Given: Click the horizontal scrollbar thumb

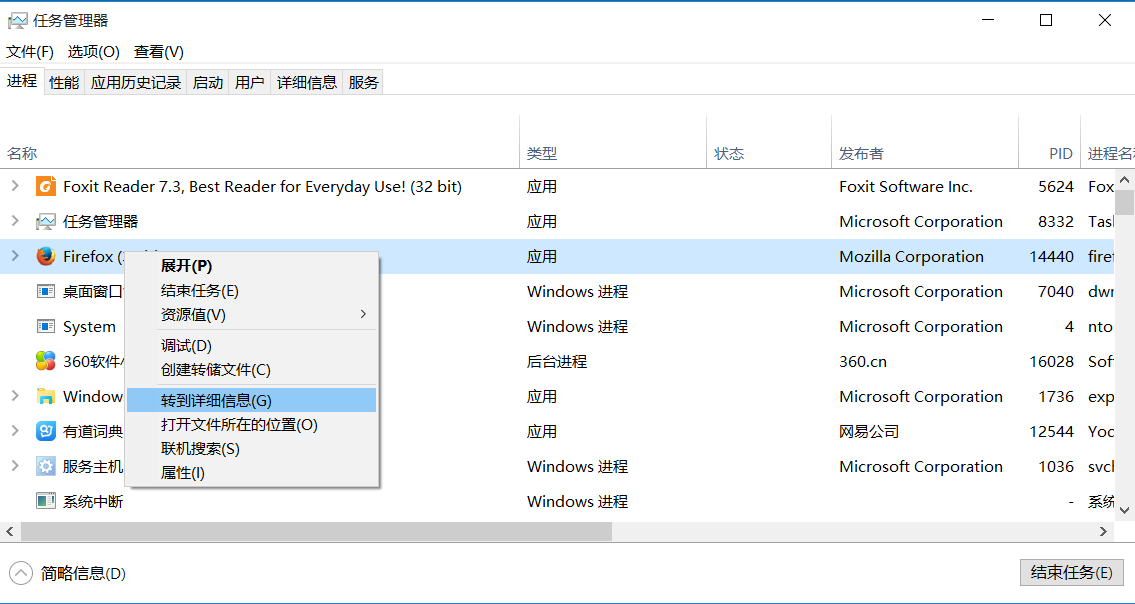Looking at the screenshot, I should (x=316, y=532).
